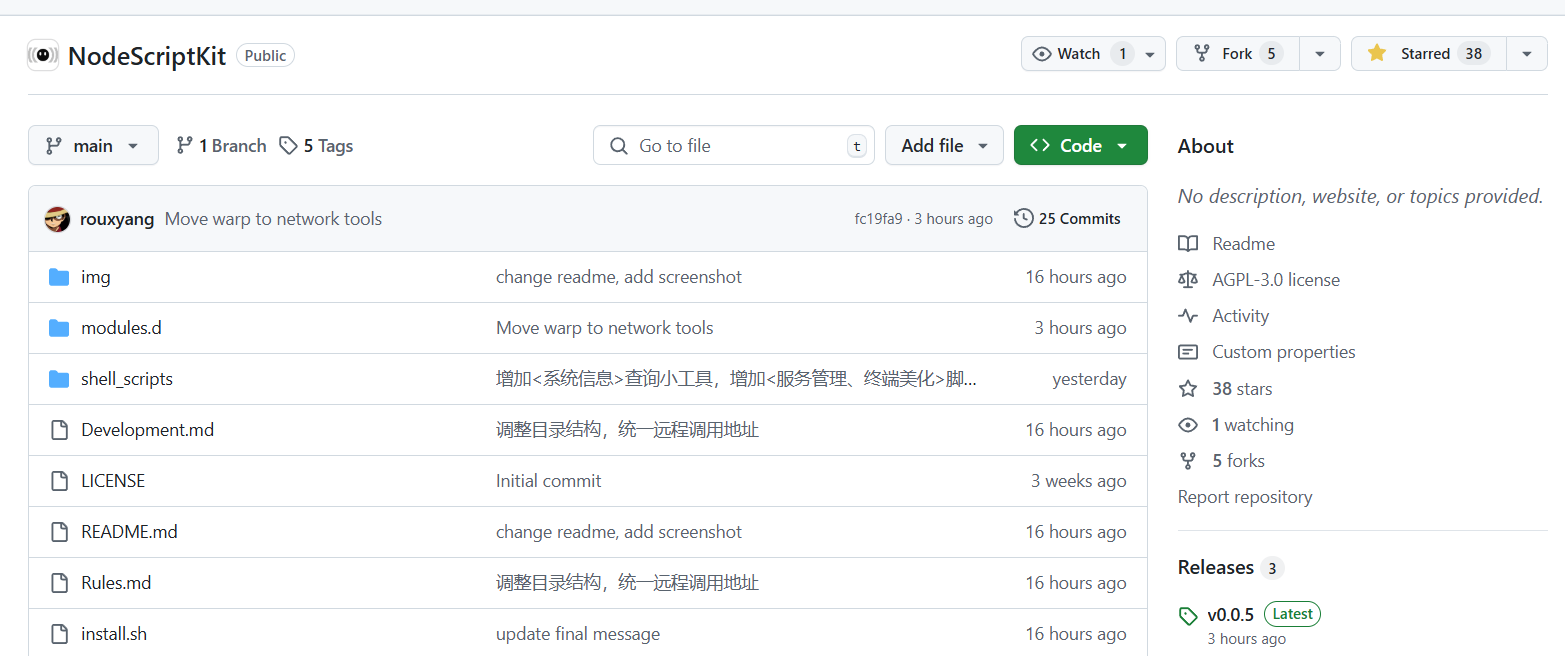
Task: Click the NodeScriptKit repository avatar icon
Action: pos(43,55)
